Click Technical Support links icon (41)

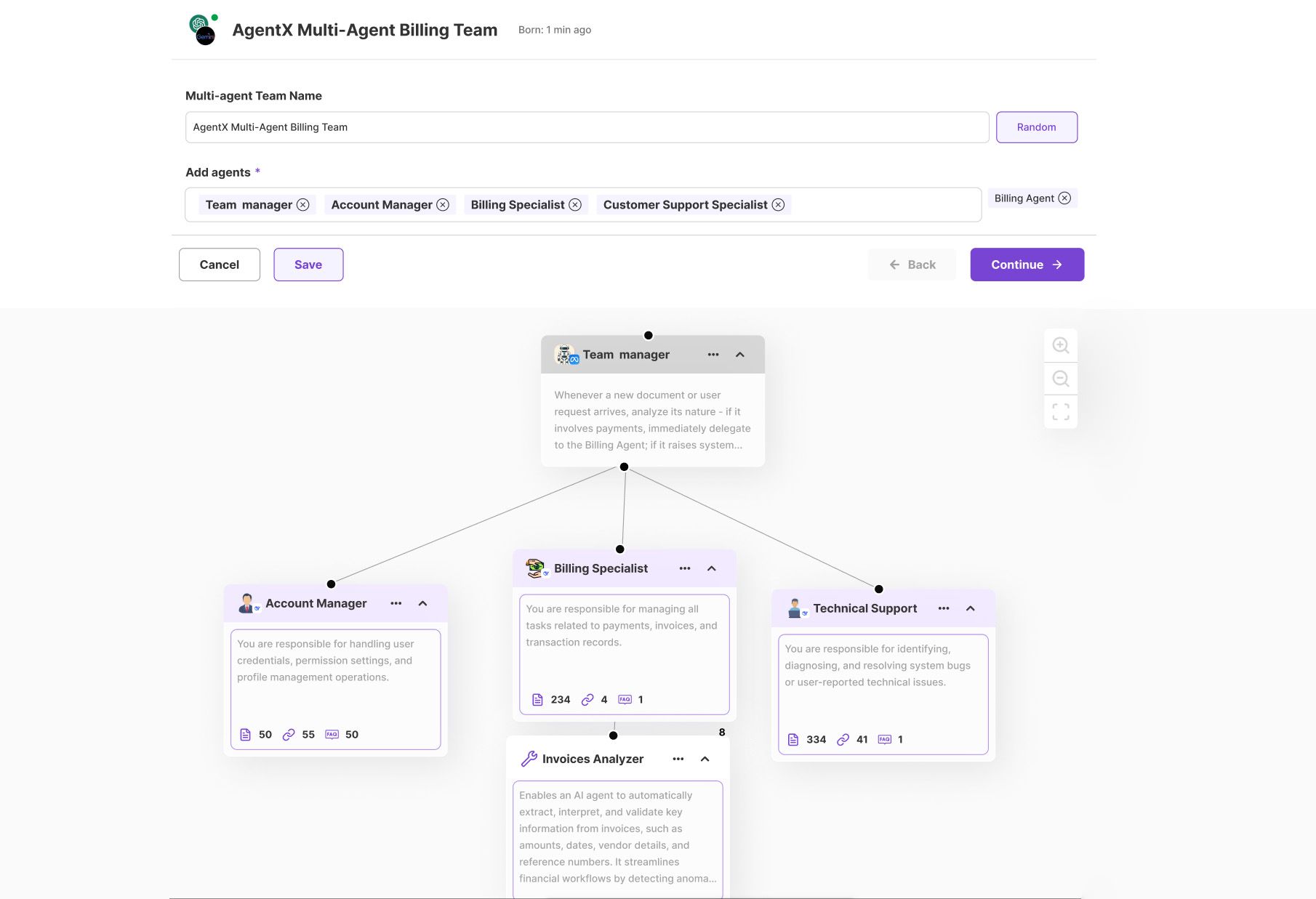843,740
